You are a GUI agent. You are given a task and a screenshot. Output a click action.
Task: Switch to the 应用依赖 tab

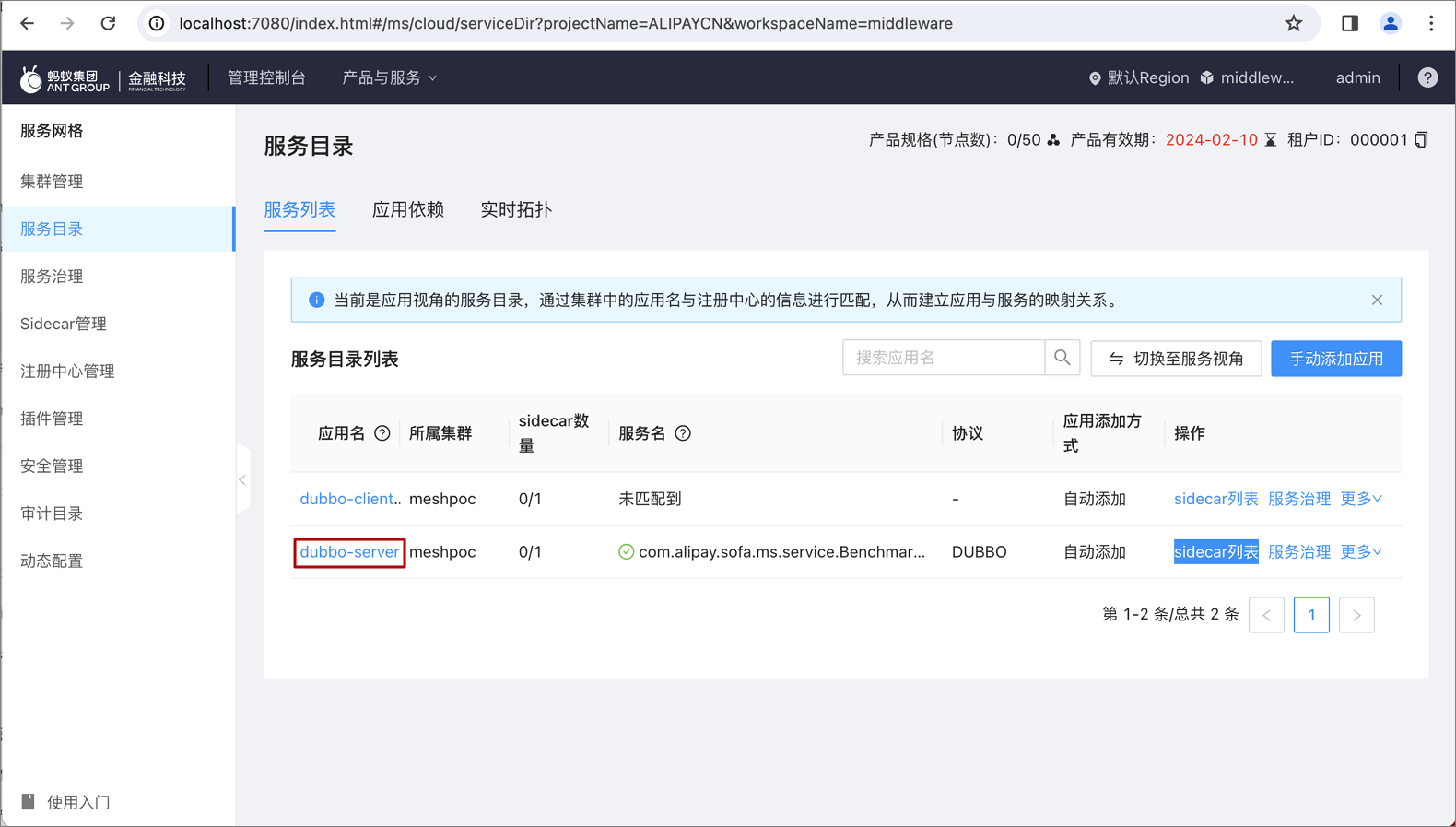click(x=407, y=209)
